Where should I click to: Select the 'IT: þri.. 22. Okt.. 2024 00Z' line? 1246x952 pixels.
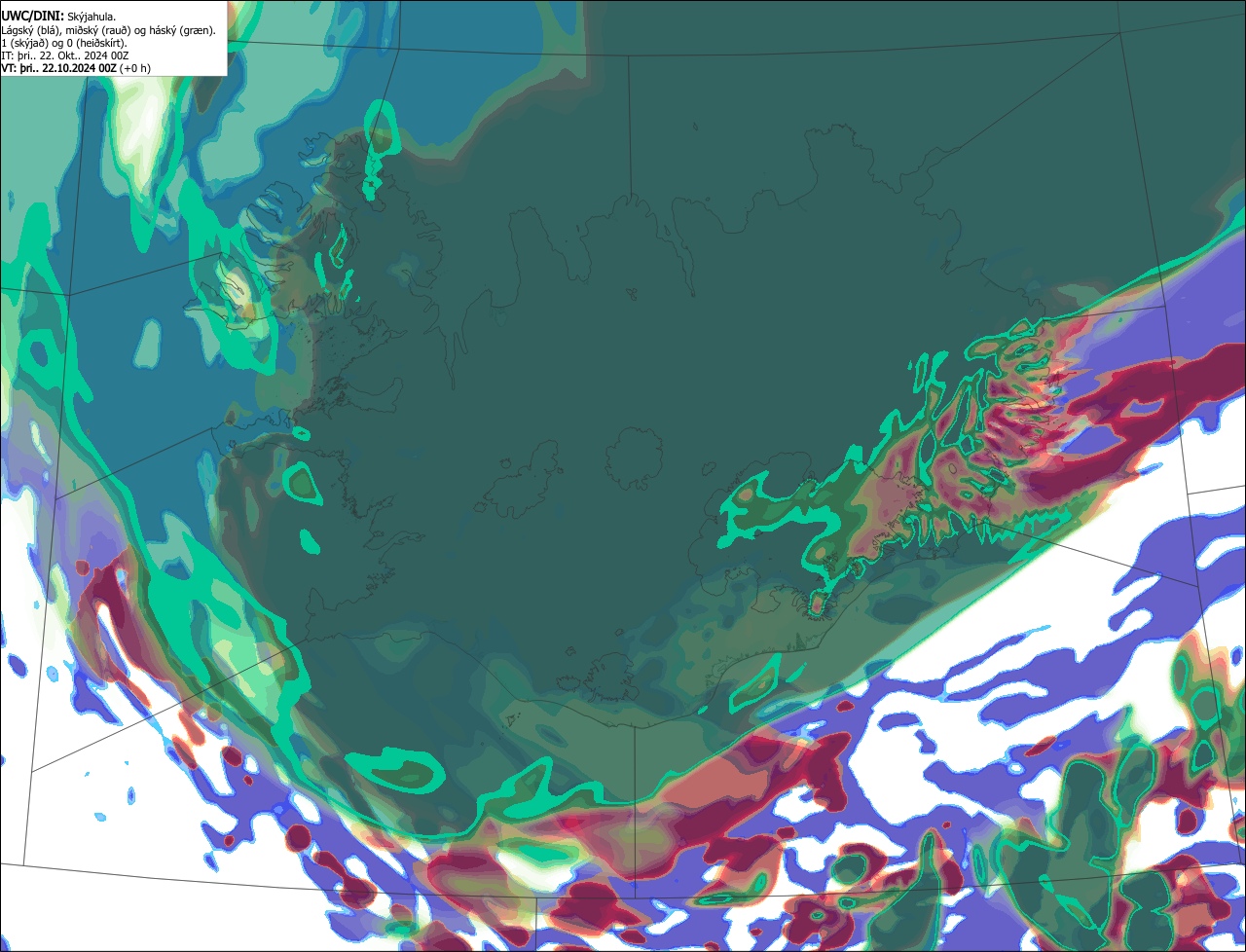tap(65, 55)
